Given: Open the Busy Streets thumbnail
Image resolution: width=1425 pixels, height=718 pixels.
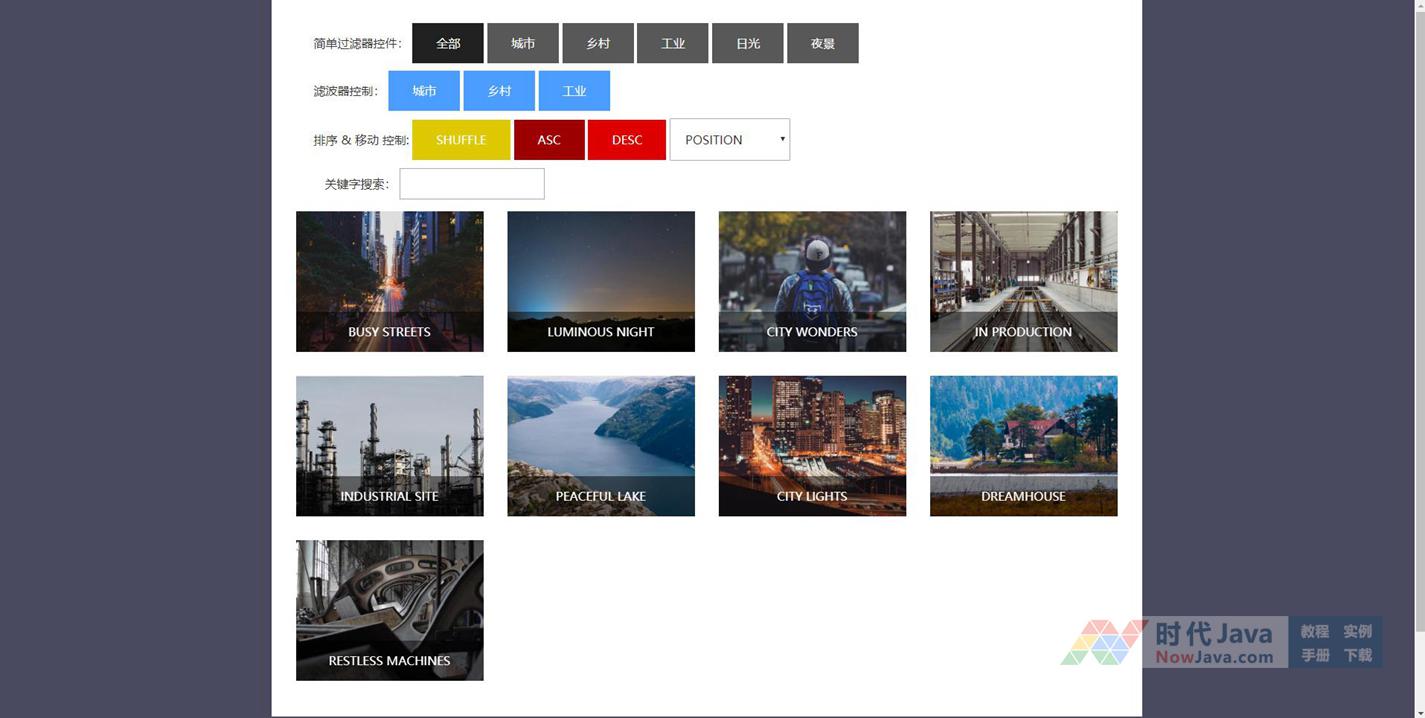Looking at the screenshot, I should (x=389, y=281).
